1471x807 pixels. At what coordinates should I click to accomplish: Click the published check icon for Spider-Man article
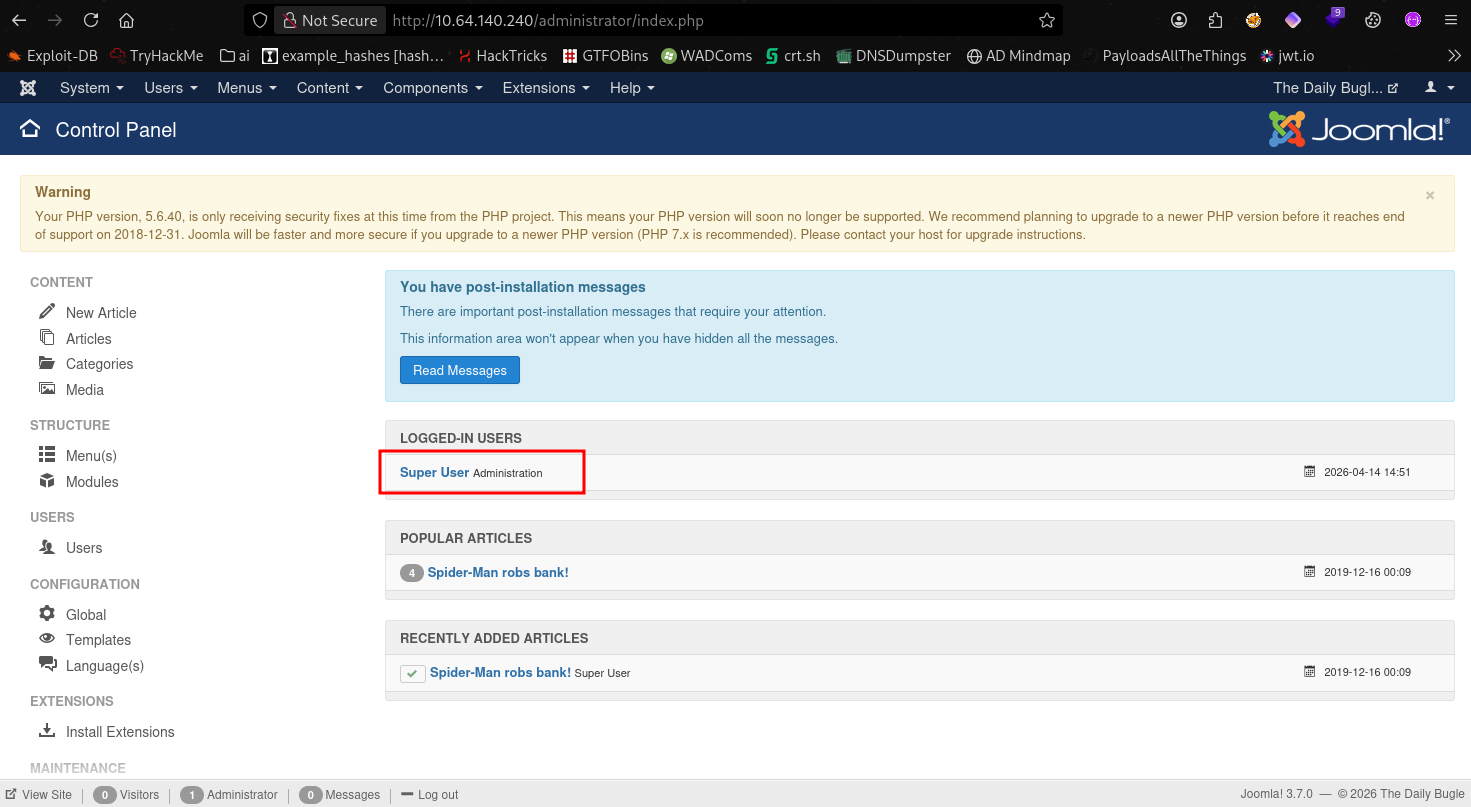pos(413,673)
